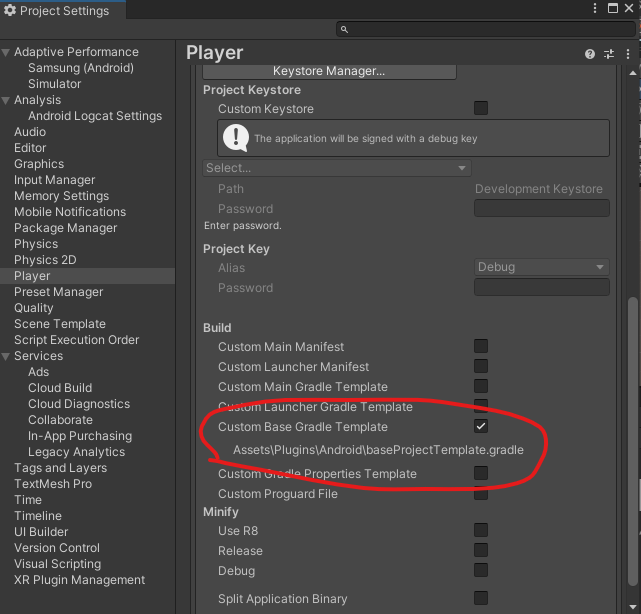Enable Custom Main Manifest checkbox
Screen dimensions: 641x614
(481, 346)
